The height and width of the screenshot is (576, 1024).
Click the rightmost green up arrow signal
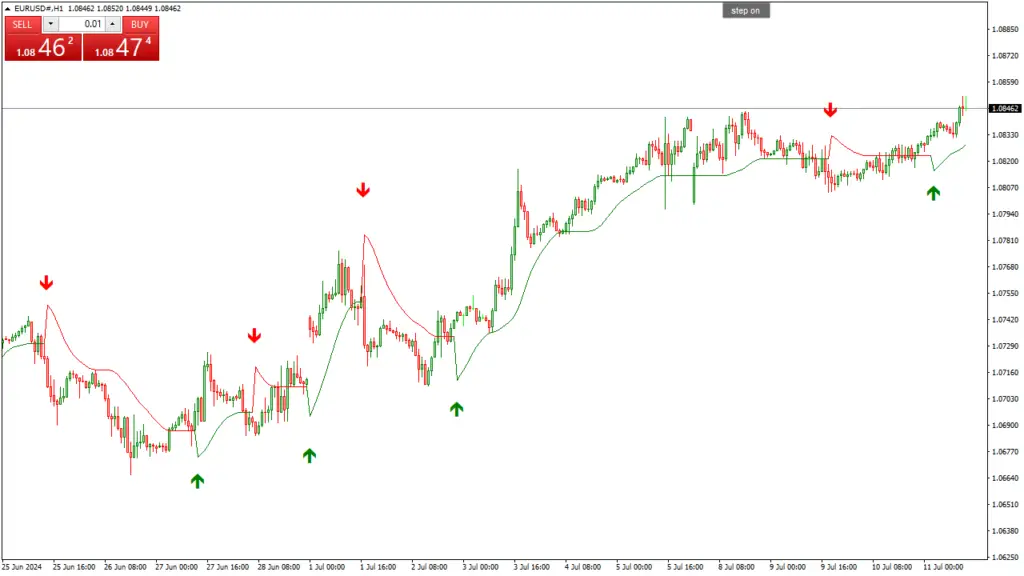[933, 193]
